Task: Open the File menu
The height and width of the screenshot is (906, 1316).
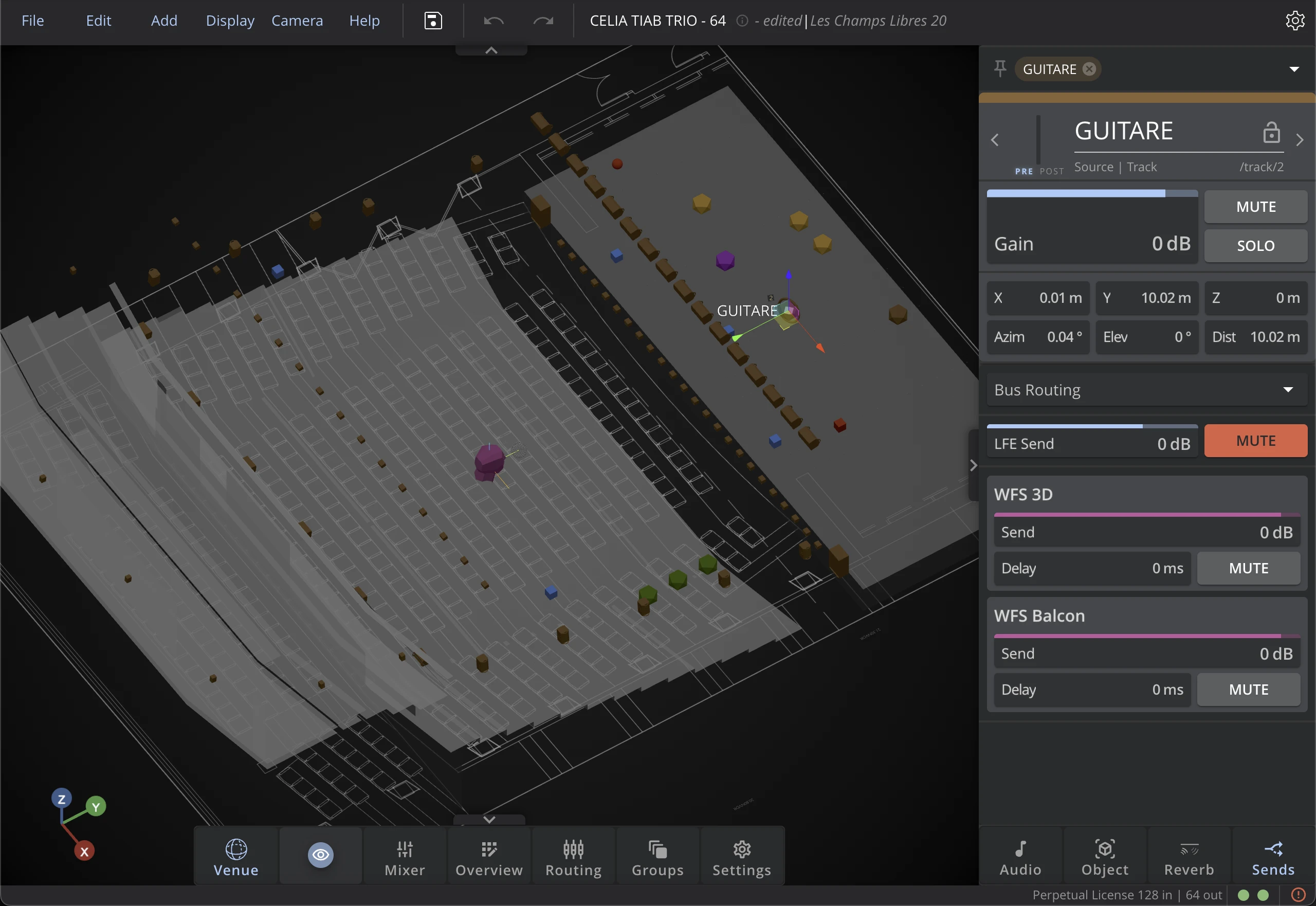Action: (32, 21)
